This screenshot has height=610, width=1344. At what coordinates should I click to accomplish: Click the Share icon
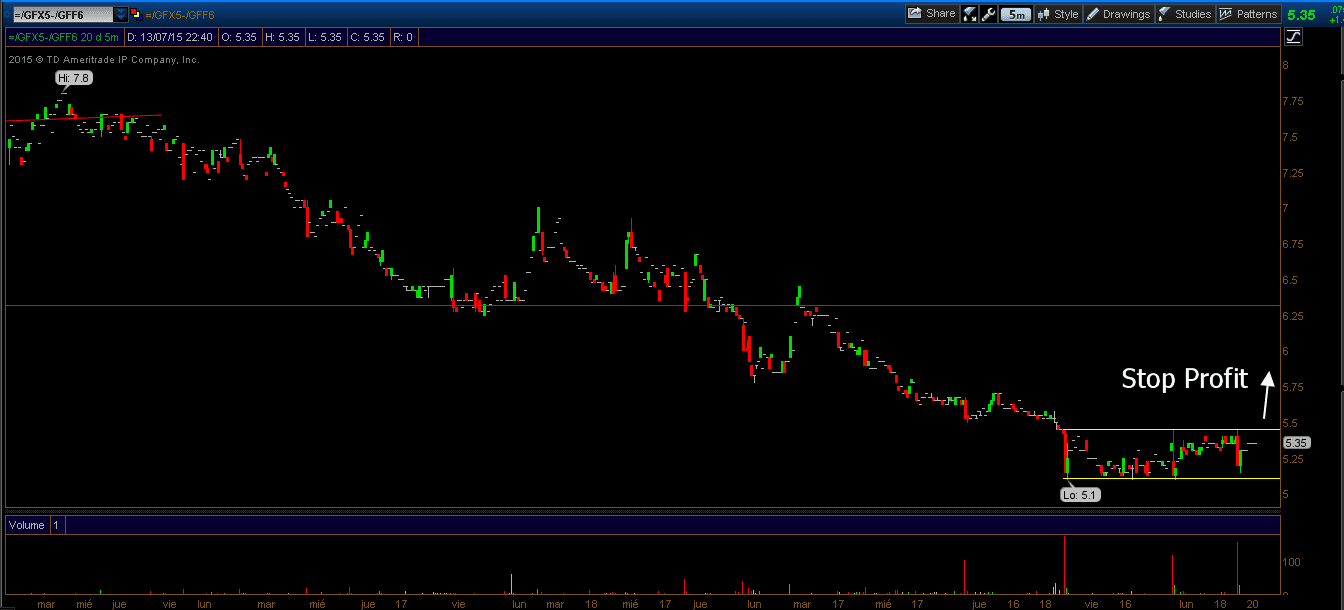pos(931,14)
